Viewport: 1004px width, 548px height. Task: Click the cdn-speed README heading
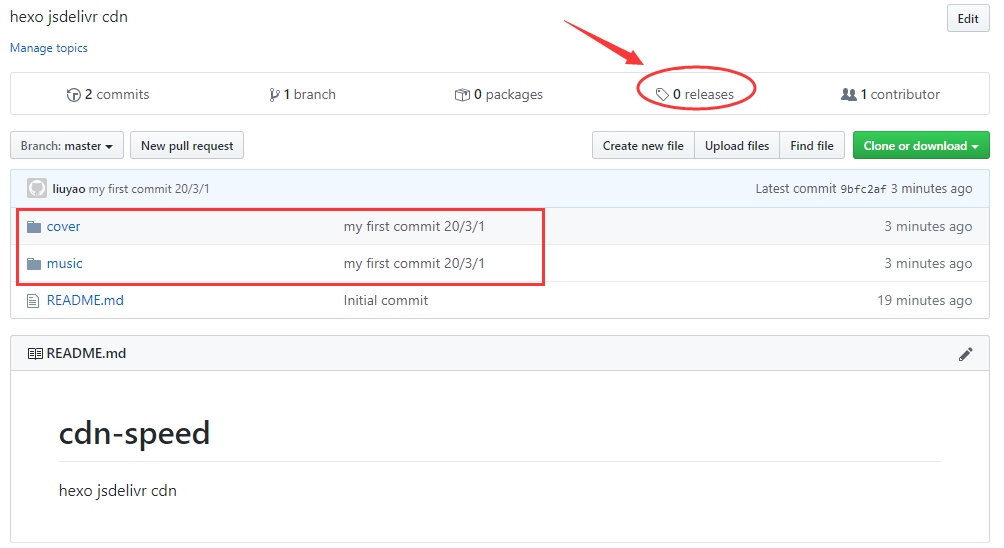click(134, 434)
